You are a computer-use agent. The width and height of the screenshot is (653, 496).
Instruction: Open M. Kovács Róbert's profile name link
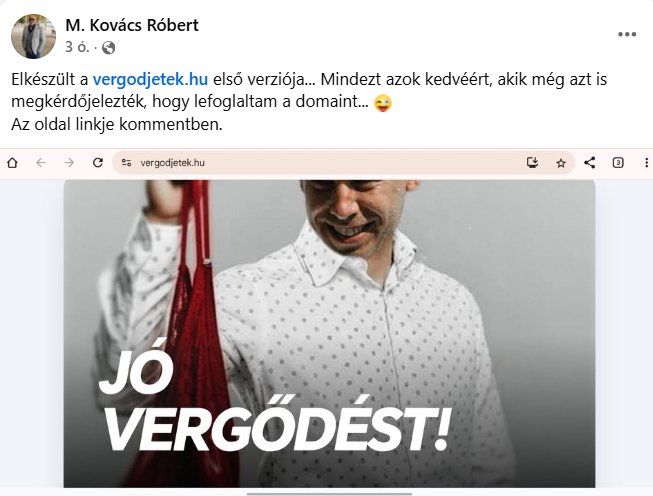(132, 25)
